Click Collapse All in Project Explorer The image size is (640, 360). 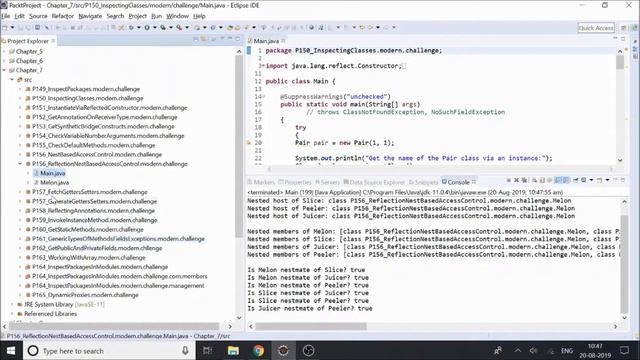tap(196, 39)
